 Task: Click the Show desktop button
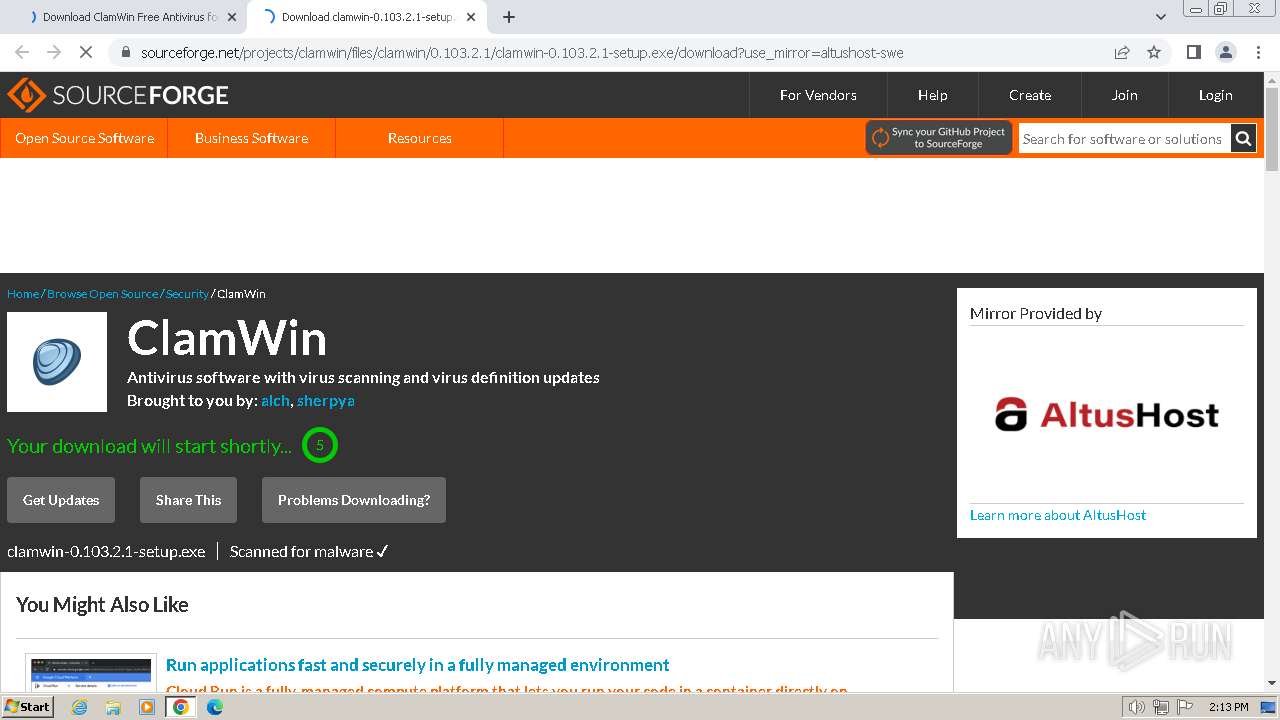tap(1268, 707)
